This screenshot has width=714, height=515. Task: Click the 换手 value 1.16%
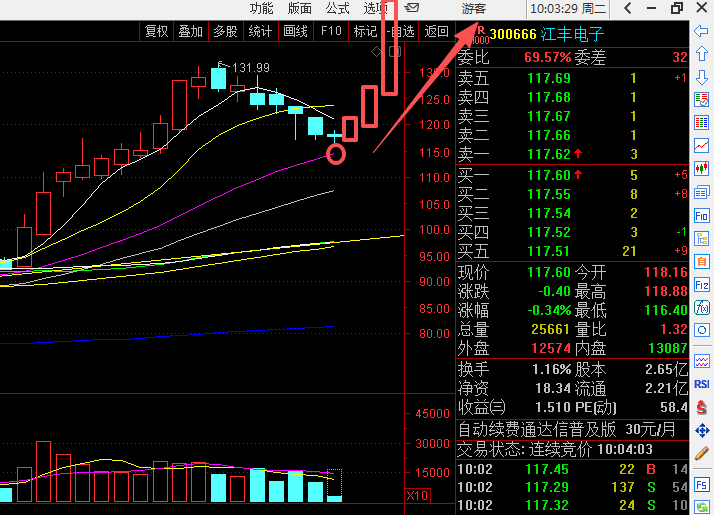(x=552, y=369)
